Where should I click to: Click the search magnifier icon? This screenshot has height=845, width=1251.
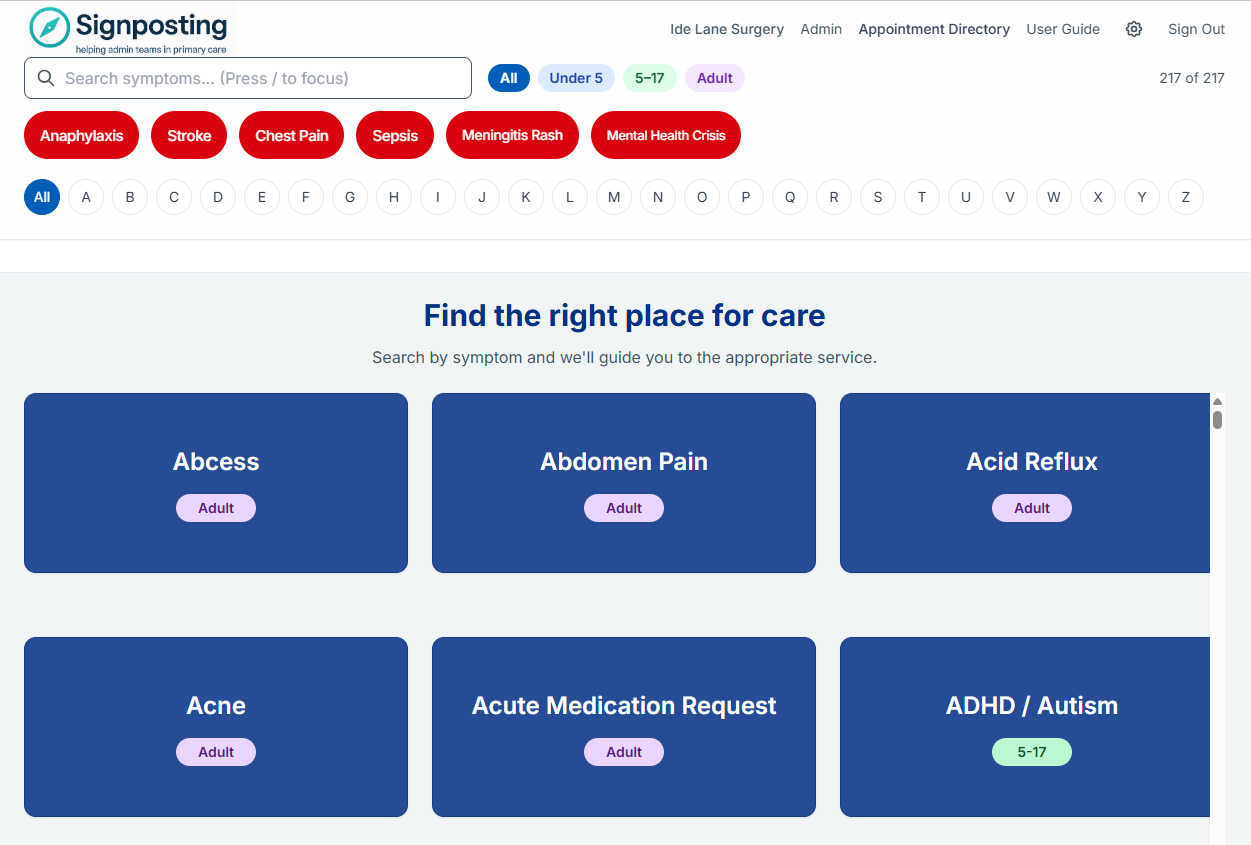pyautogui.click(x=46, y=77)
